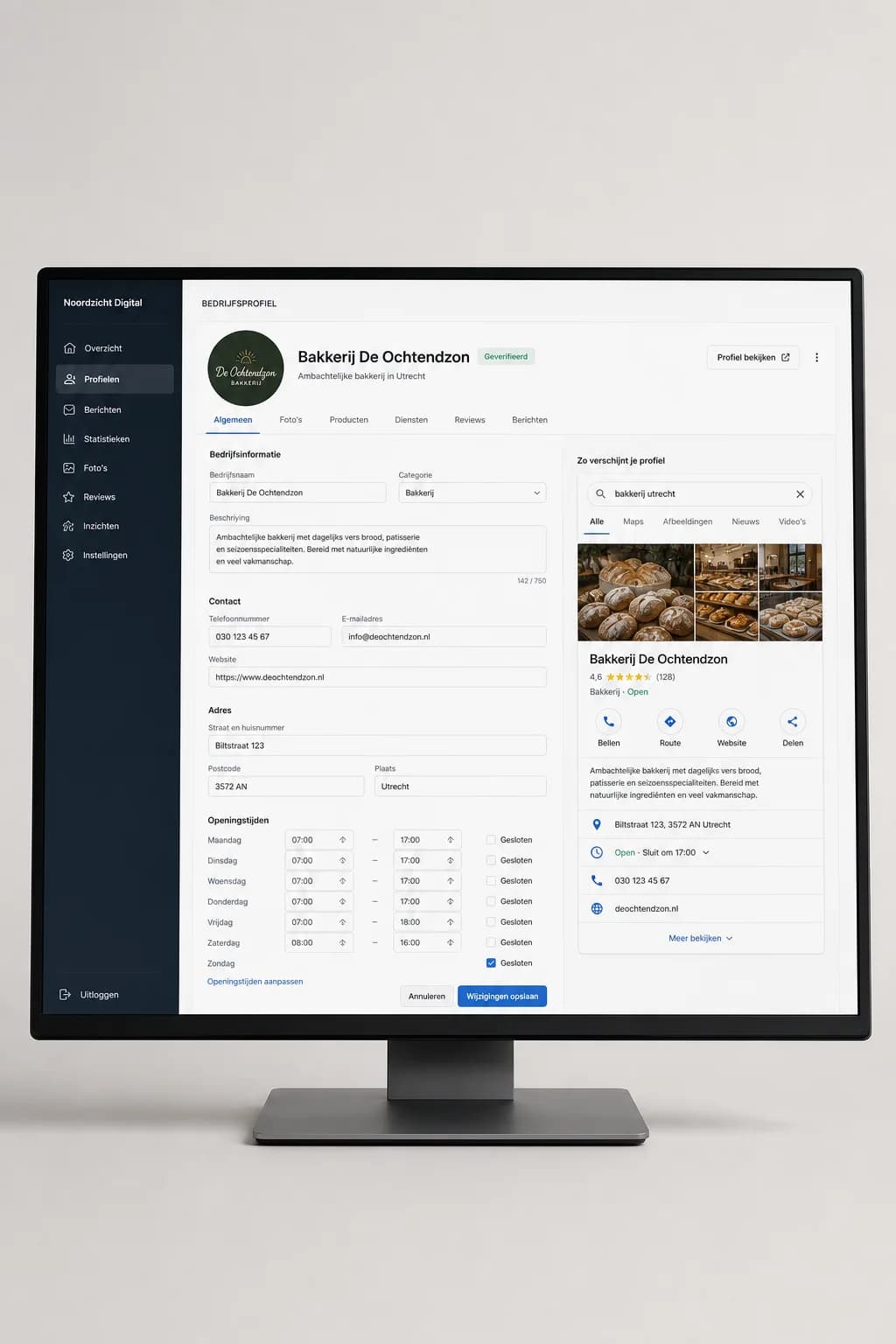Open the three-dot more options menu
The height and width of the screenshot is (1344, 896).
pyautogui.click(x=817, y=357)
